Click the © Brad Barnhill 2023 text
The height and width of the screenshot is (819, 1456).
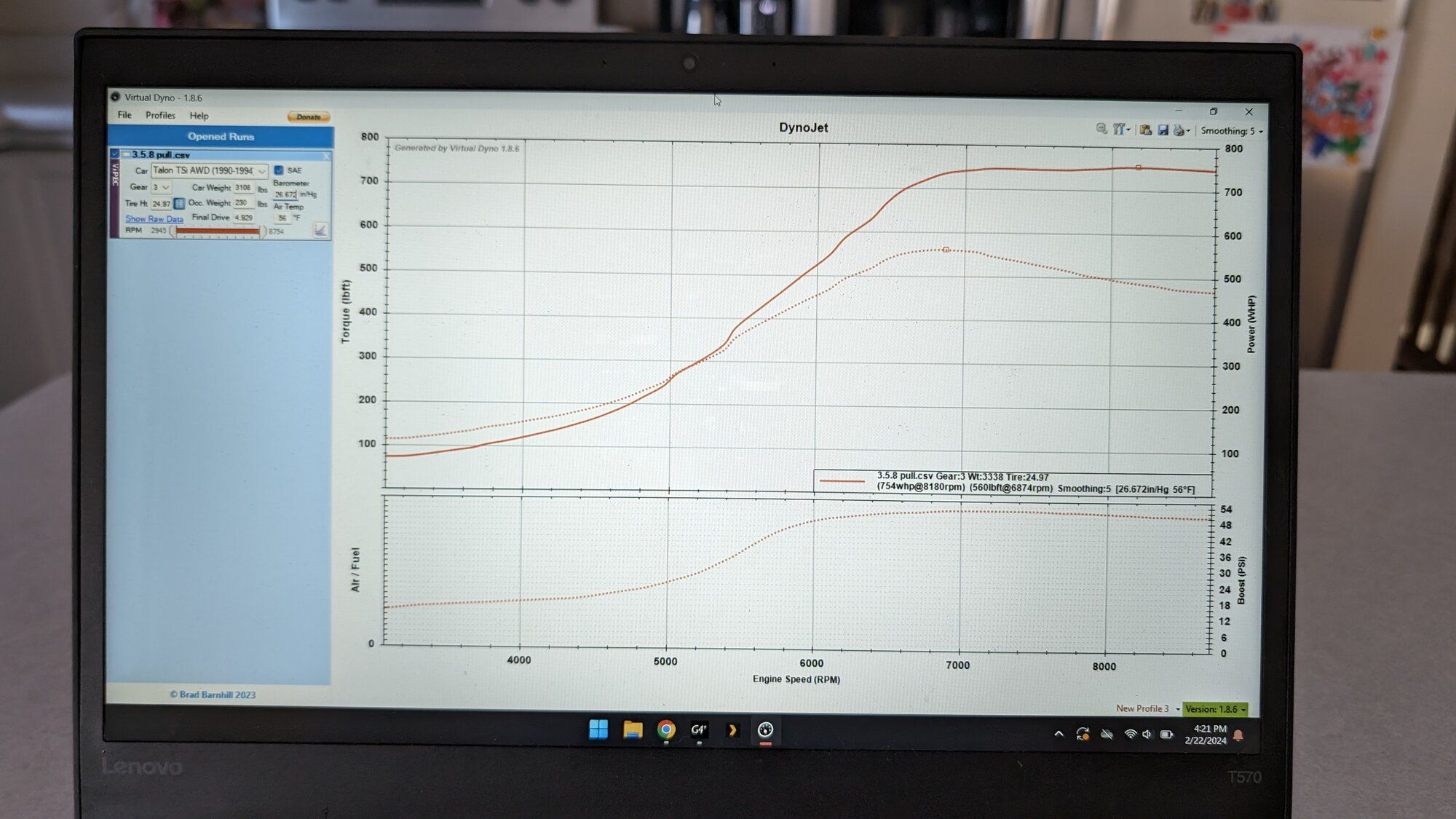point(213,695)
